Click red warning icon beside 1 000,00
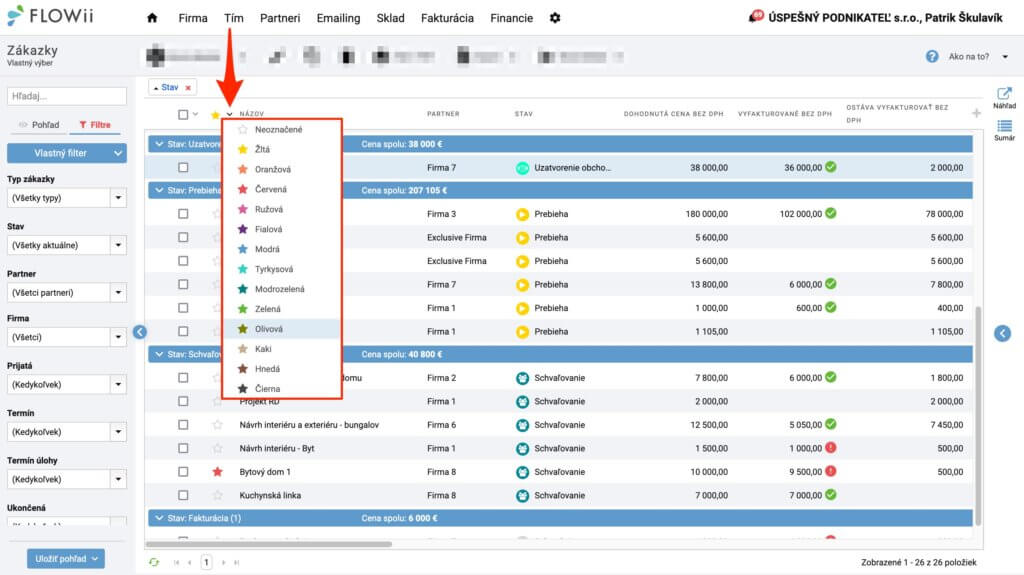 click(831, 448)
